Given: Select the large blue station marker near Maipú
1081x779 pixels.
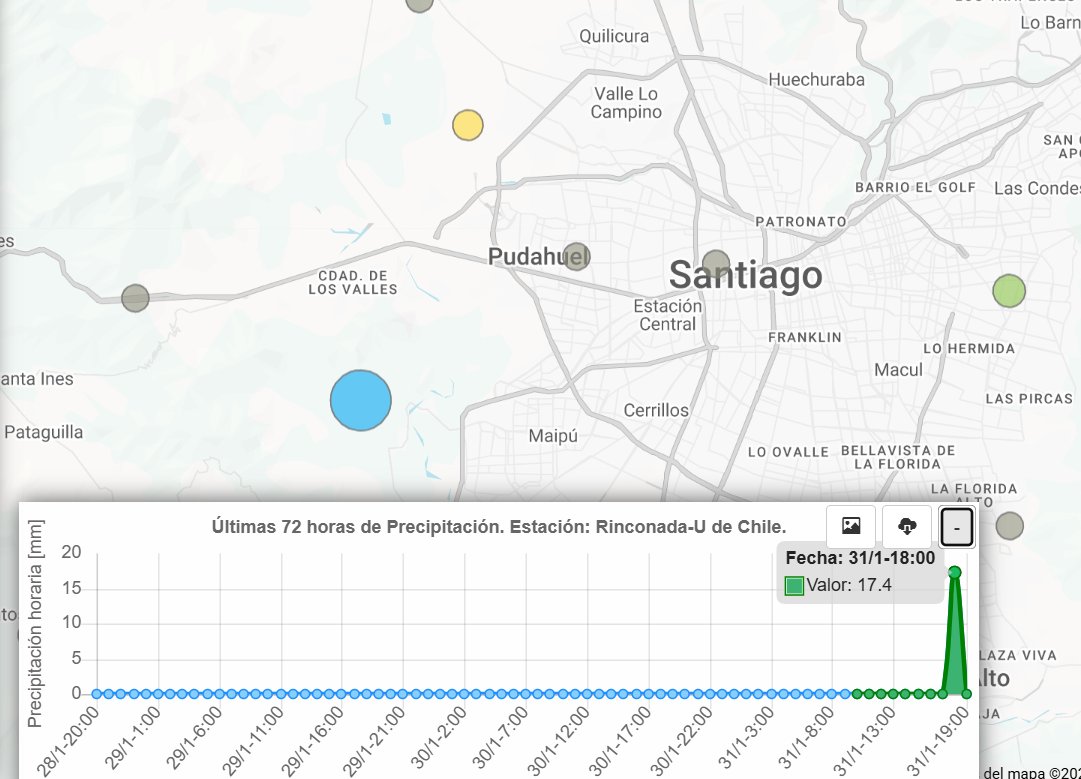Looking at the screenshot, I should (x=360, y=400).
